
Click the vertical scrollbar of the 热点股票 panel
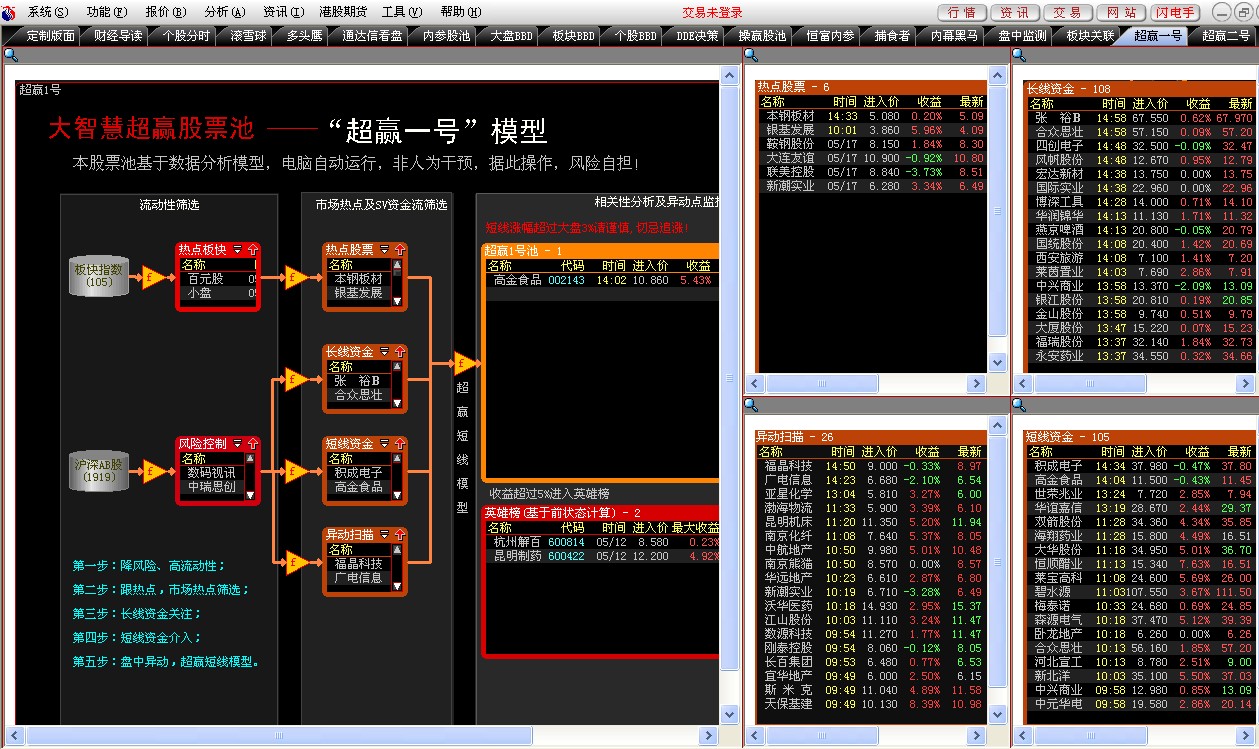pyautogui.click(x=997, y=218)
